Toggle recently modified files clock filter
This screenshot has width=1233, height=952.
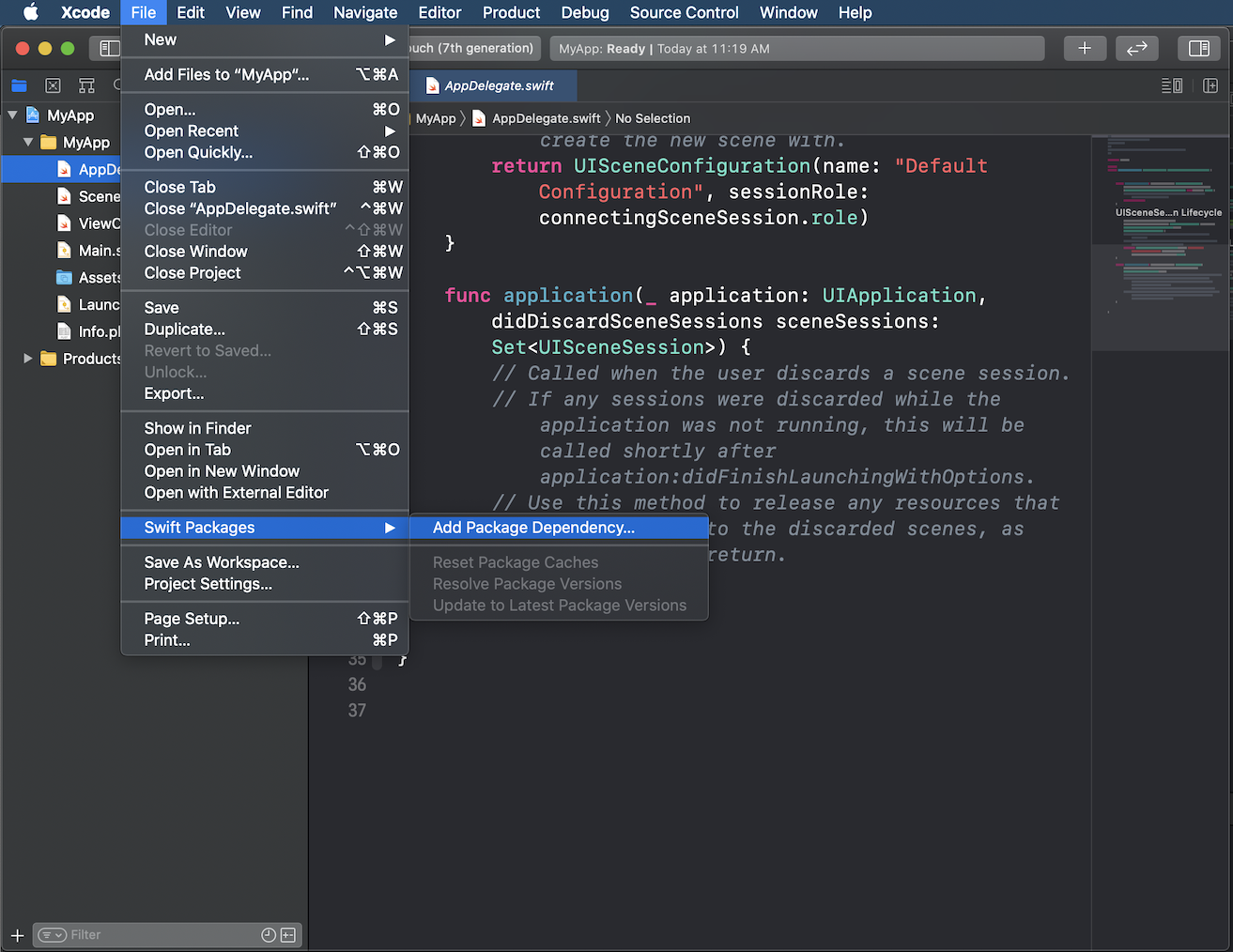(x=269, y=935)
